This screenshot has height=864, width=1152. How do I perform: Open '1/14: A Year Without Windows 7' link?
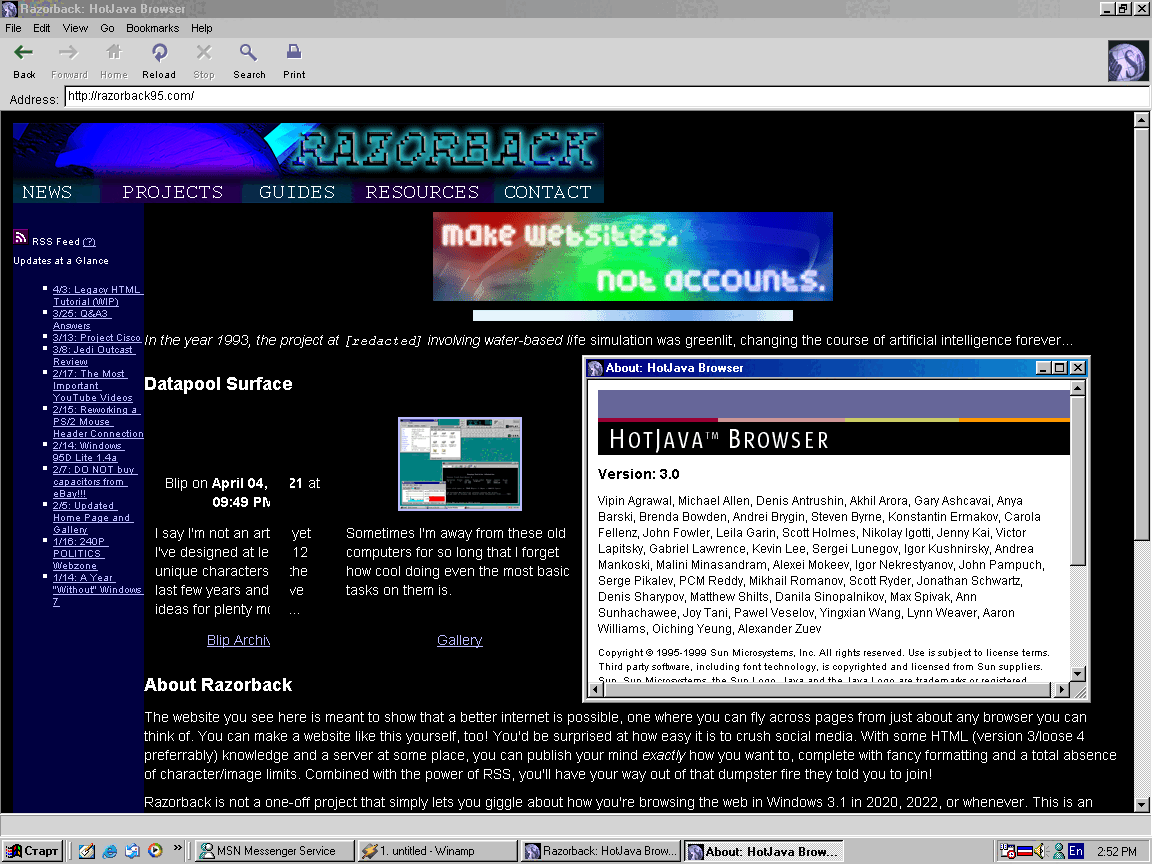click(x=97, y=589)
